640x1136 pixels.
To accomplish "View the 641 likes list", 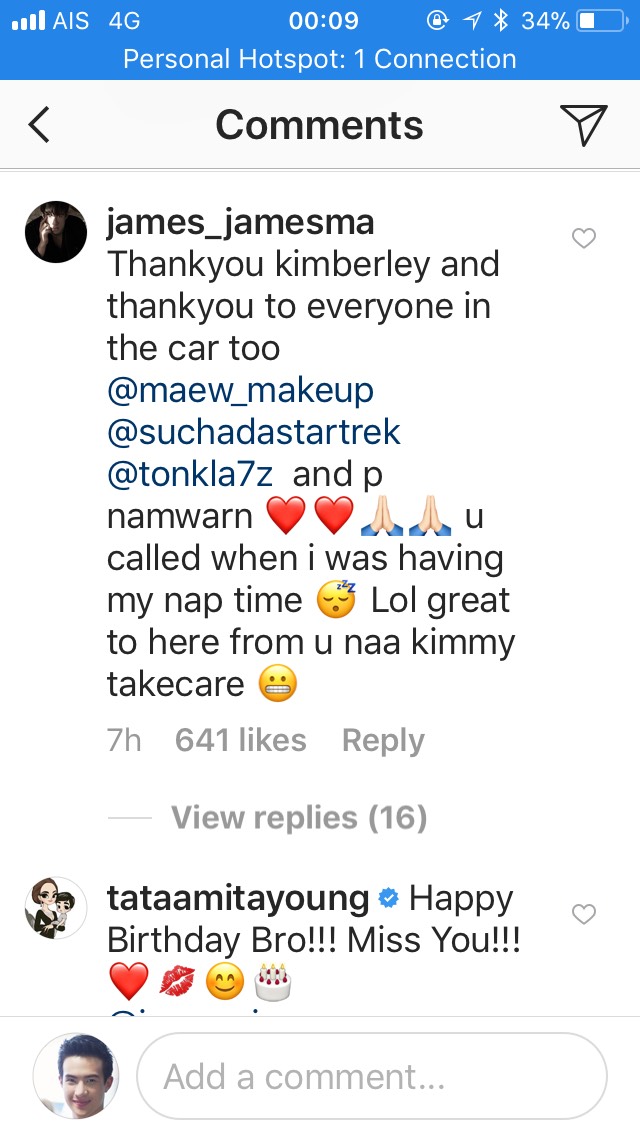I will pos(240,741).
